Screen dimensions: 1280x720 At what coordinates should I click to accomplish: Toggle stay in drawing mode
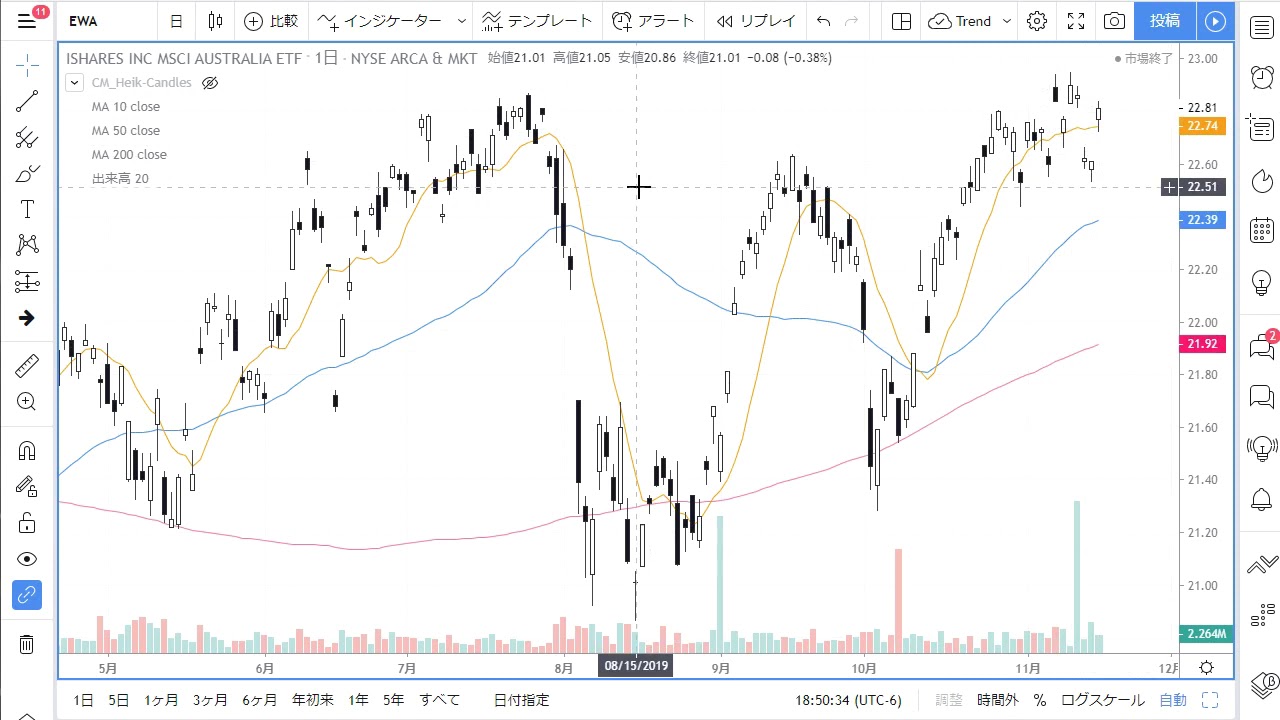pos(27,487)
